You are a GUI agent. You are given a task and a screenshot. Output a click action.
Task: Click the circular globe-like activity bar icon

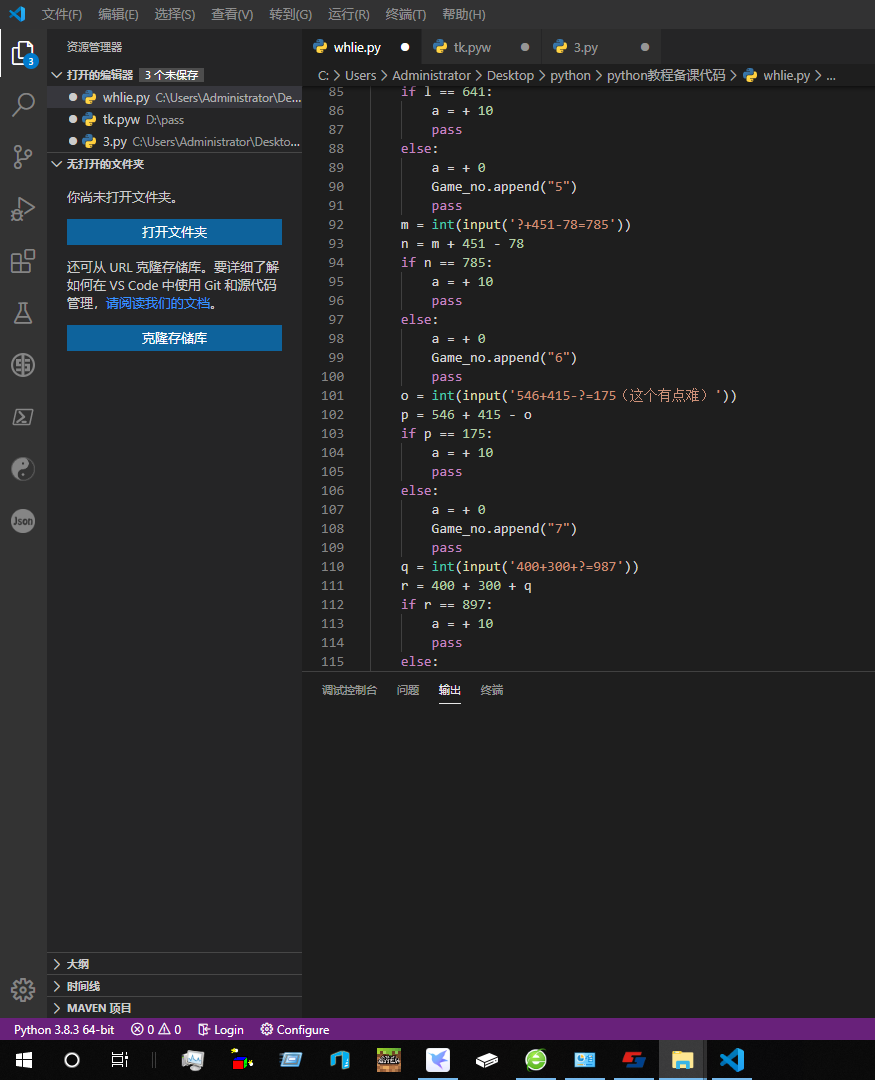[x=23, y=365]
